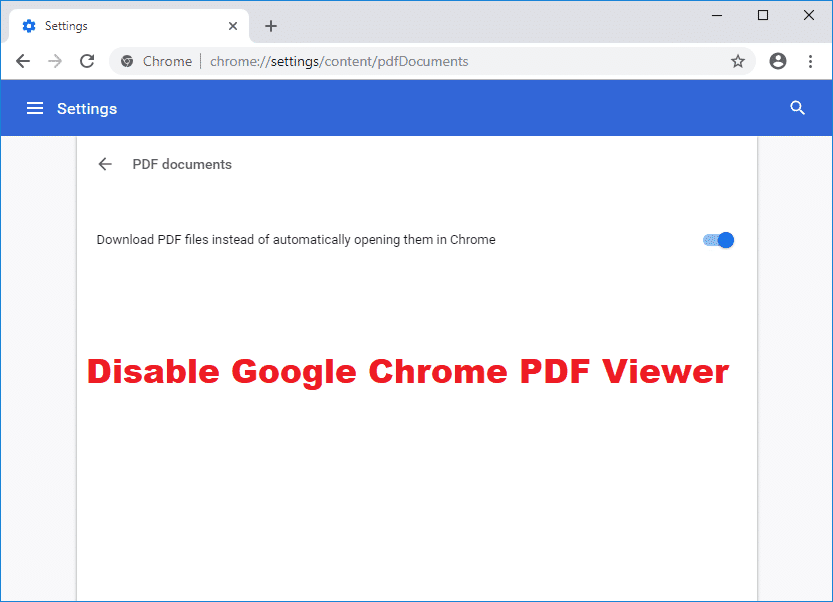Click the profile avatar in toolbar
The height and width of the screenshot is (602, 833).
tap(778, 61)
